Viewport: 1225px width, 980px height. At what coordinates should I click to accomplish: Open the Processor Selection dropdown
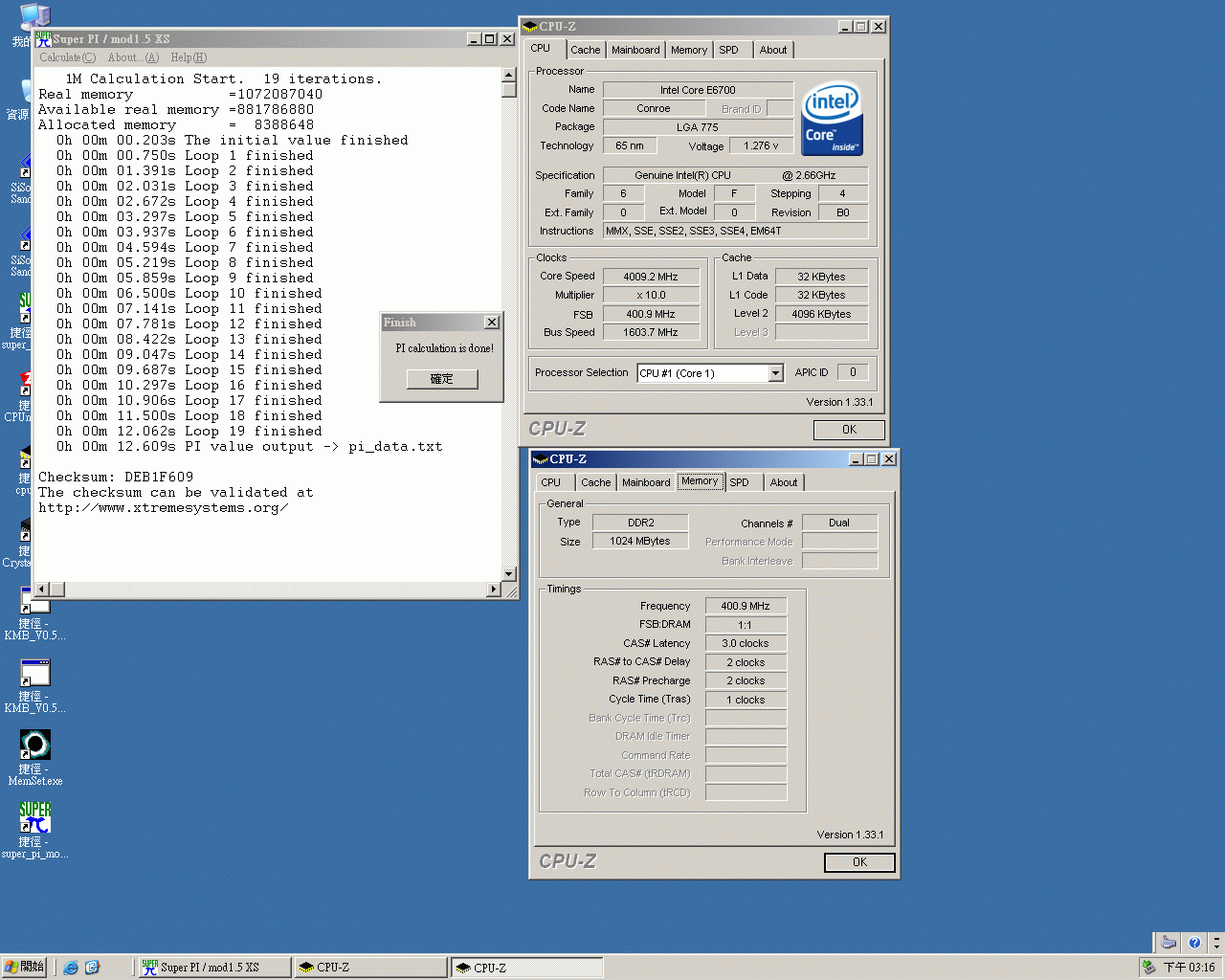[x=775, y=373]
